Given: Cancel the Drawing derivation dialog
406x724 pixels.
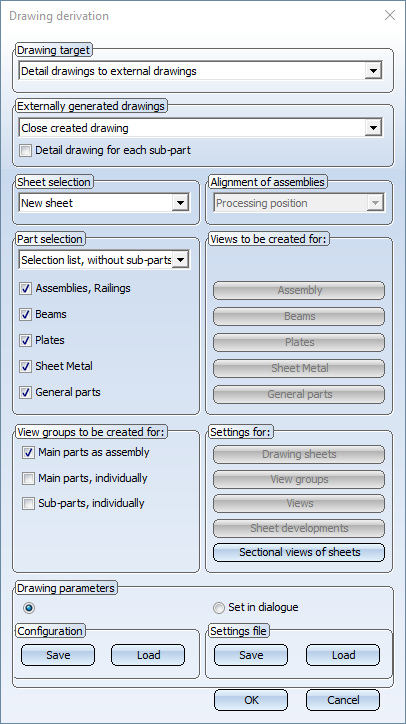Looking at the screenshot, I should pos(343,700).
